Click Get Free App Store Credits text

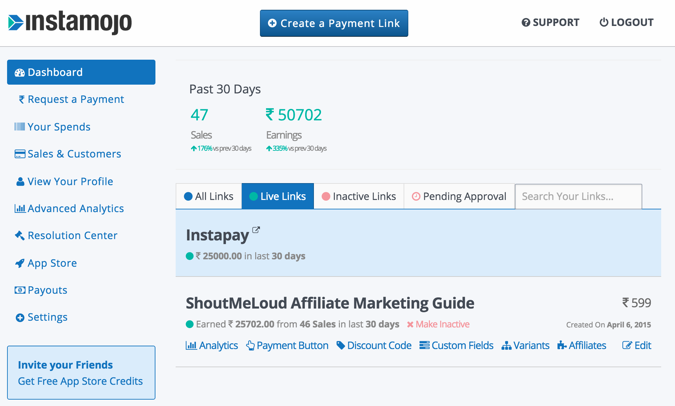(80, 381)
